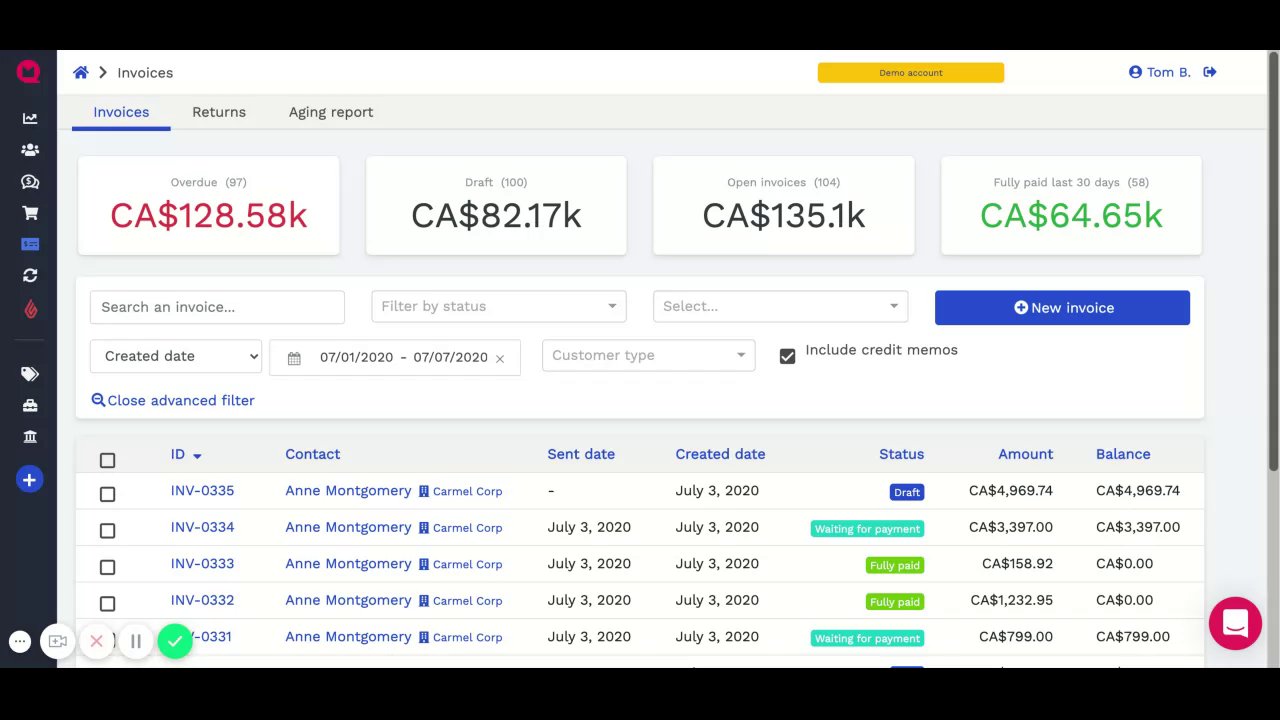Open invoice INV-0332
This screenshot has width=1280, height=720.
[x=202, y=600]
